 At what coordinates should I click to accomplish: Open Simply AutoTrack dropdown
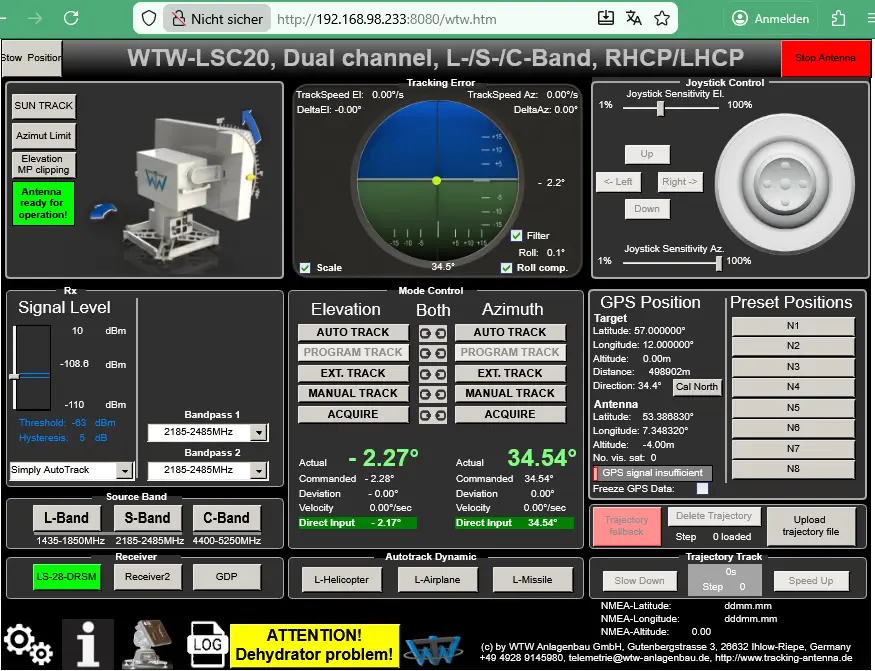click(71, 470)
